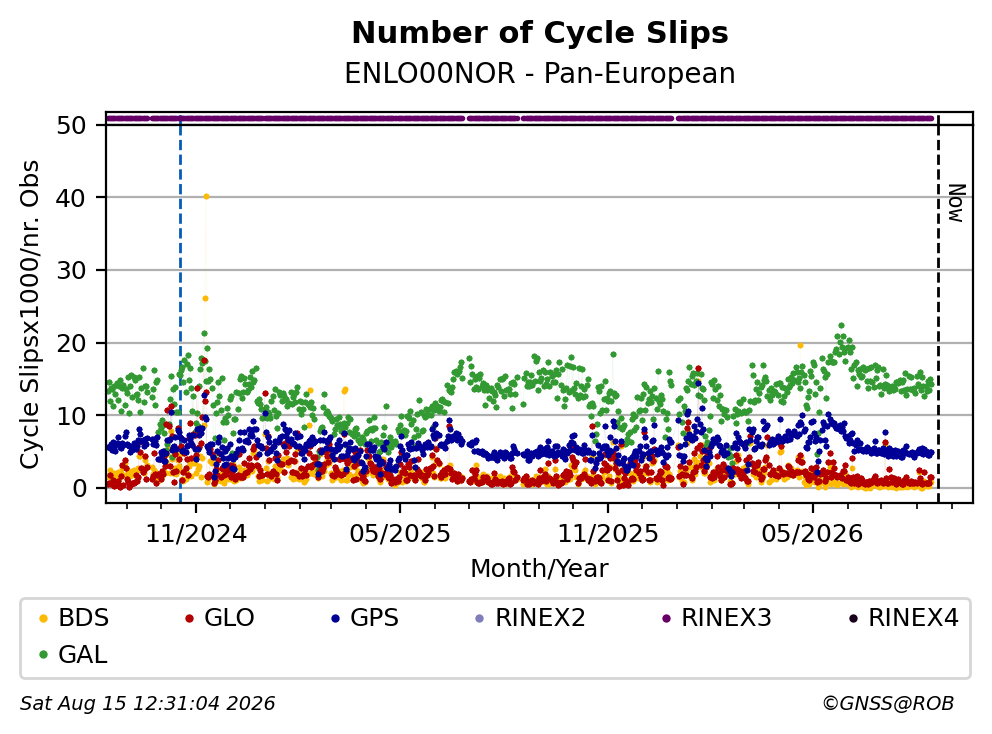Click the red GLO legend marker
The image size is (992, 734).
[x=189, y=618]
